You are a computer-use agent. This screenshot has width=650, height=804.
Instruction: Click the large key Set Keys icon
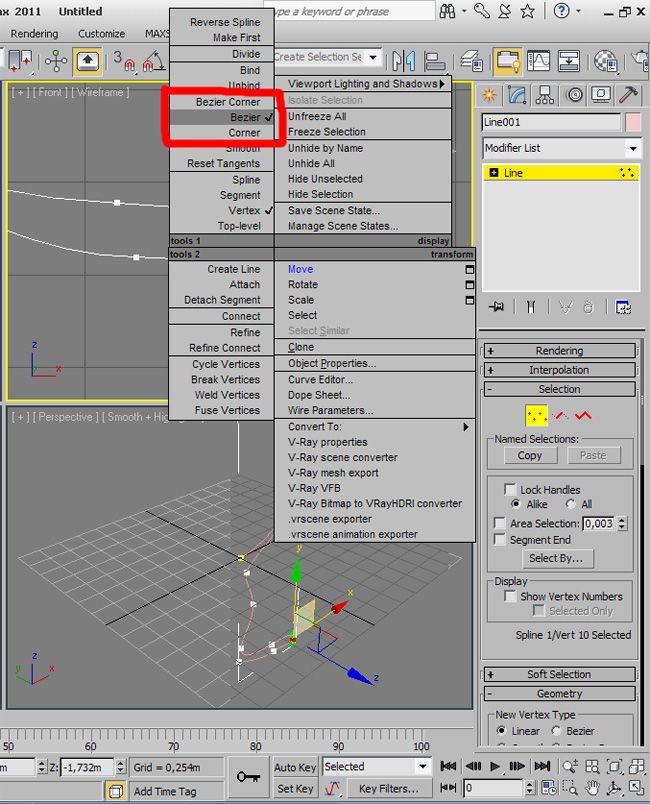(248, 777)
